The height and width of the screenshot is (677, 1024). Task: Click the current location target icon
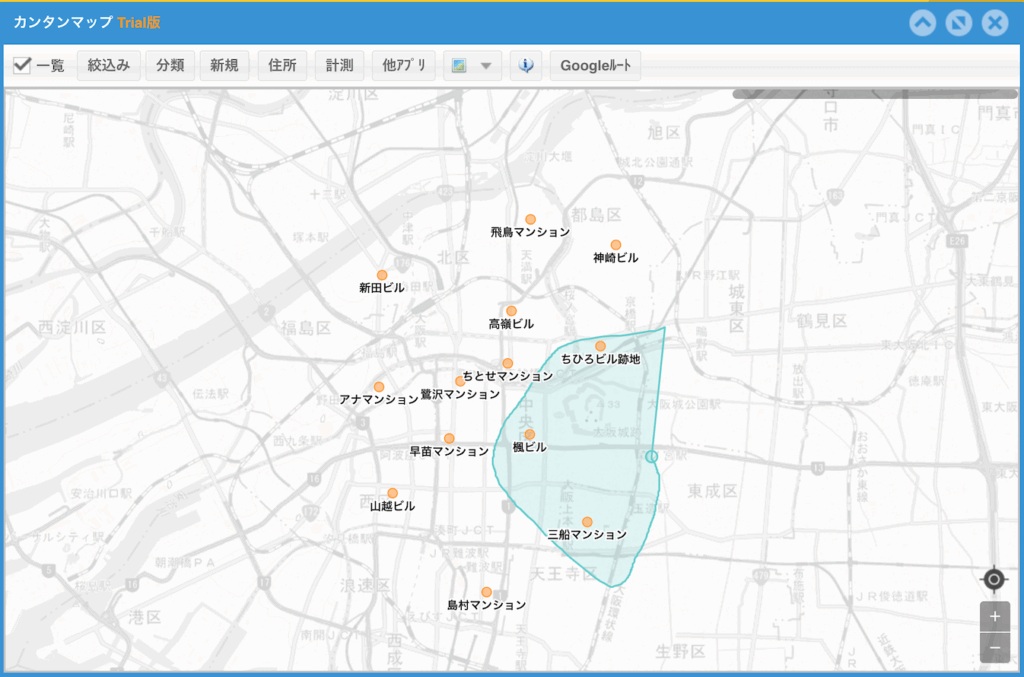993,579
